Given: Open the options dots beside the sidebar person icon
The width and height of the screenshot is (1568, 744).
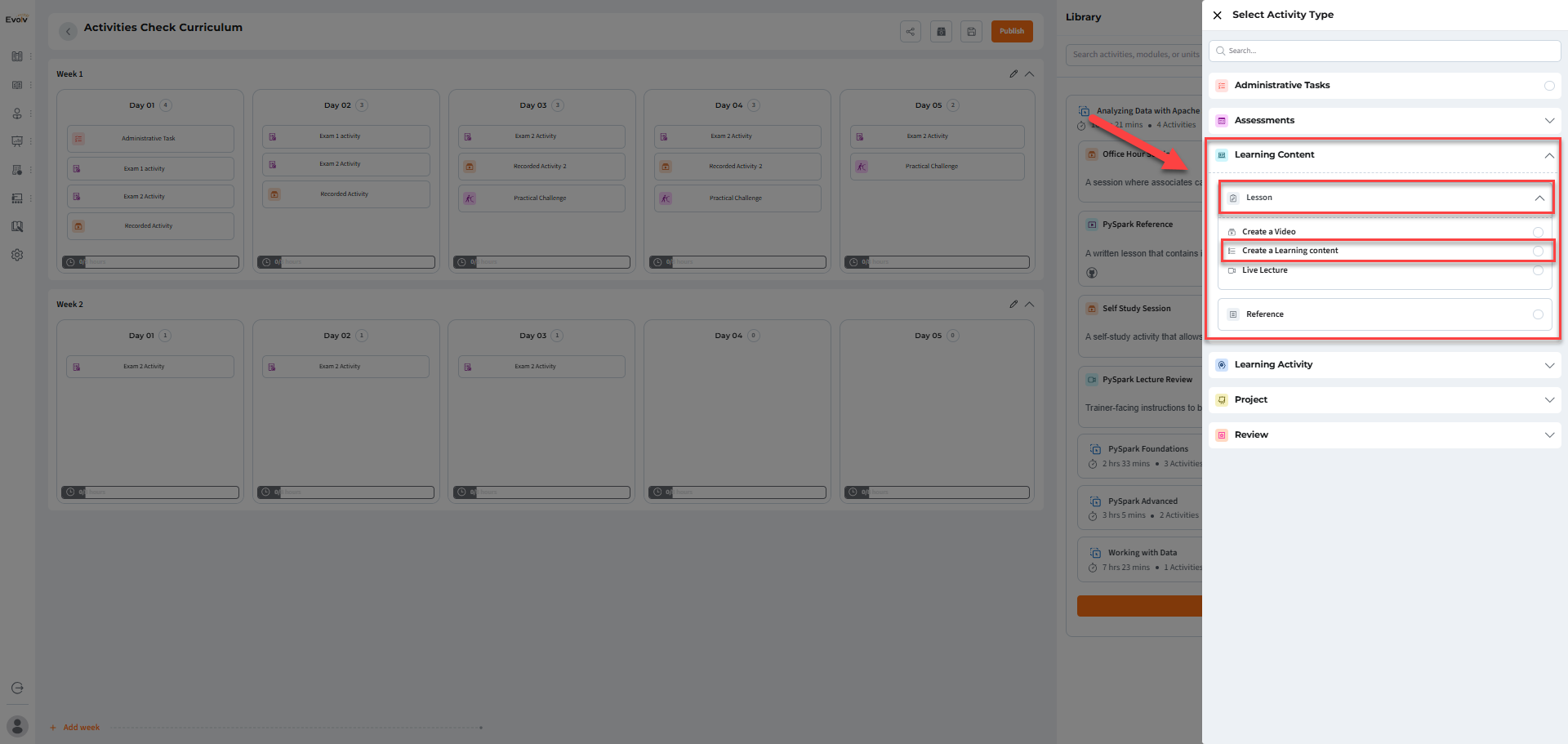Looking at the screenshot, I should [31, 114].
